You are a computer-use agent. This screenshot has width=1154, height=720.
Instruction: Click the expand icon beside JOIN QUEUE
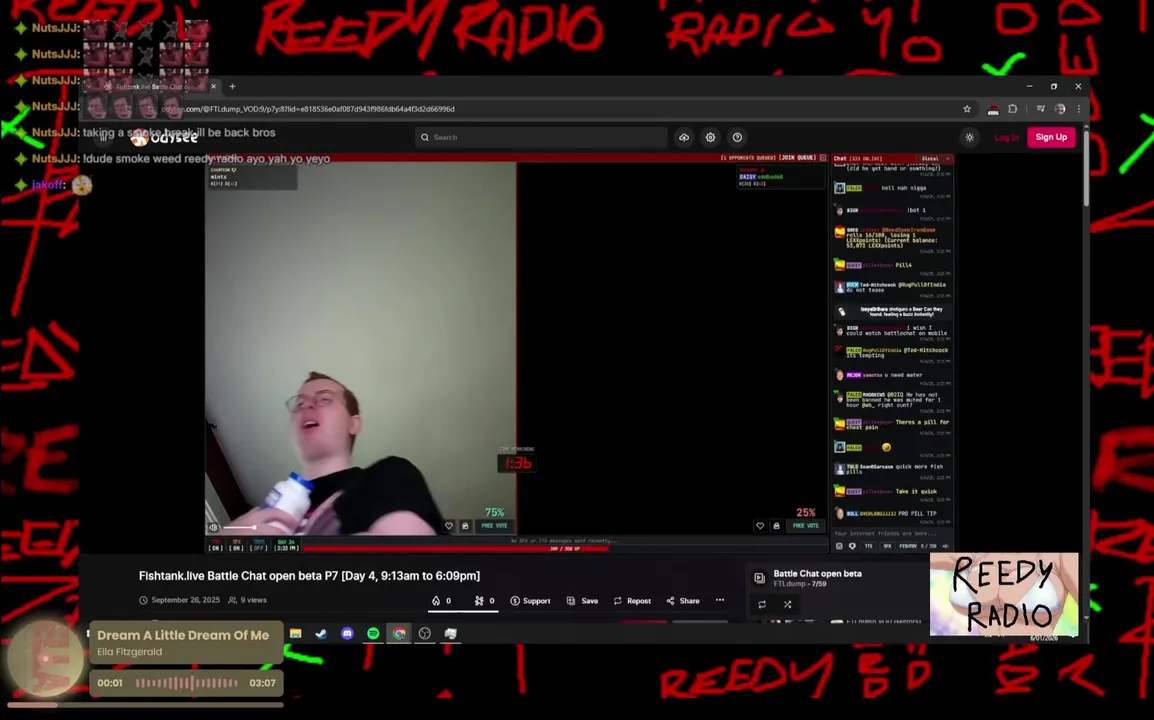824,158
